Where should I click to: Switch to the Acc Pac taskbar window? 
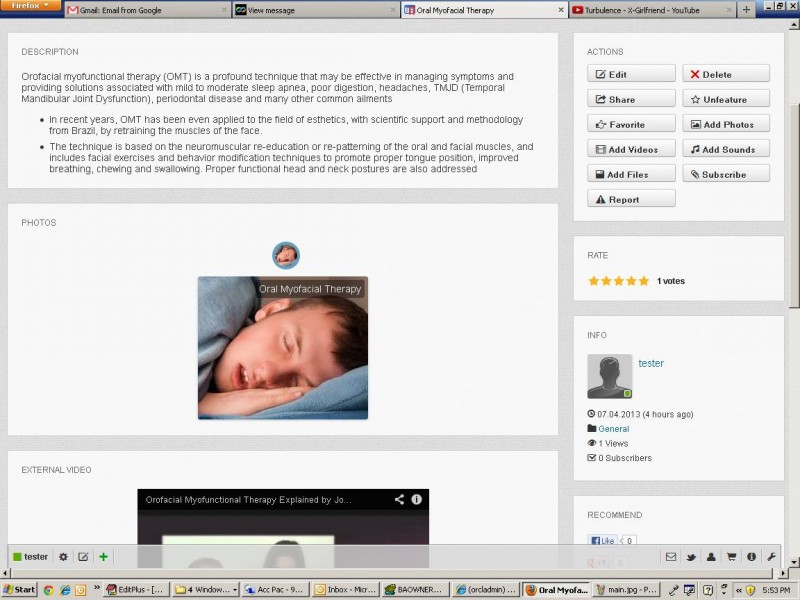(274, 590)
